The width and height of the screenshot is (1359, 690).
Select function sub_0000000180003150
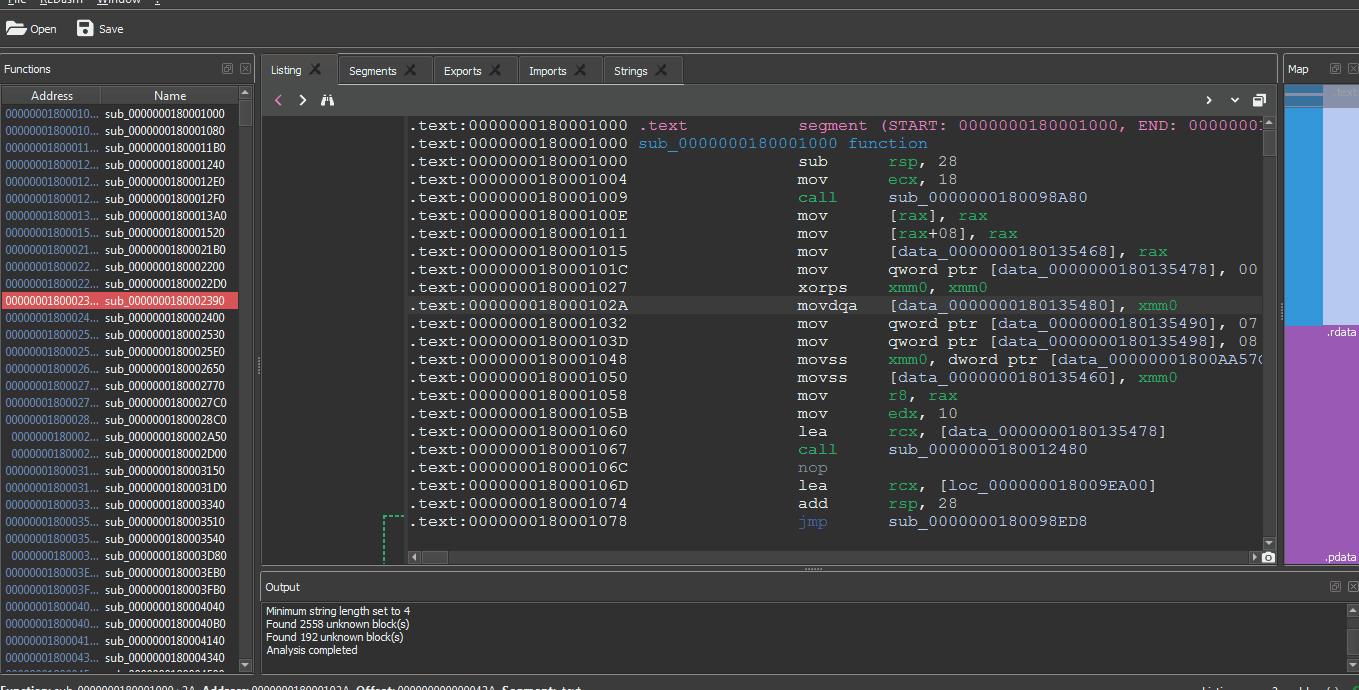click(x=120, y=470)
